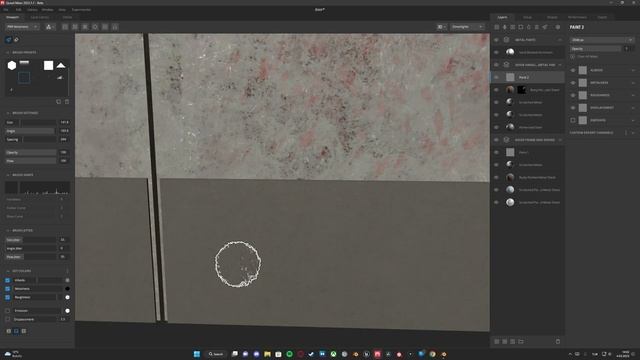Collapse the Brush Jitter section
This screenshot has width=640, height=360.
click(x=8, y=231)
